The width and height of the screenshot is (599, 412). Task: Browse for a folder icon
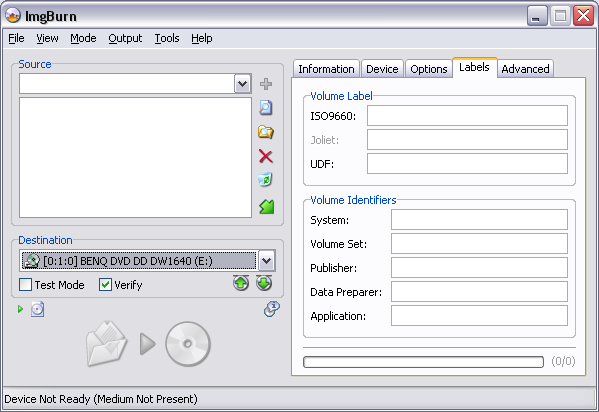point(266,132)
